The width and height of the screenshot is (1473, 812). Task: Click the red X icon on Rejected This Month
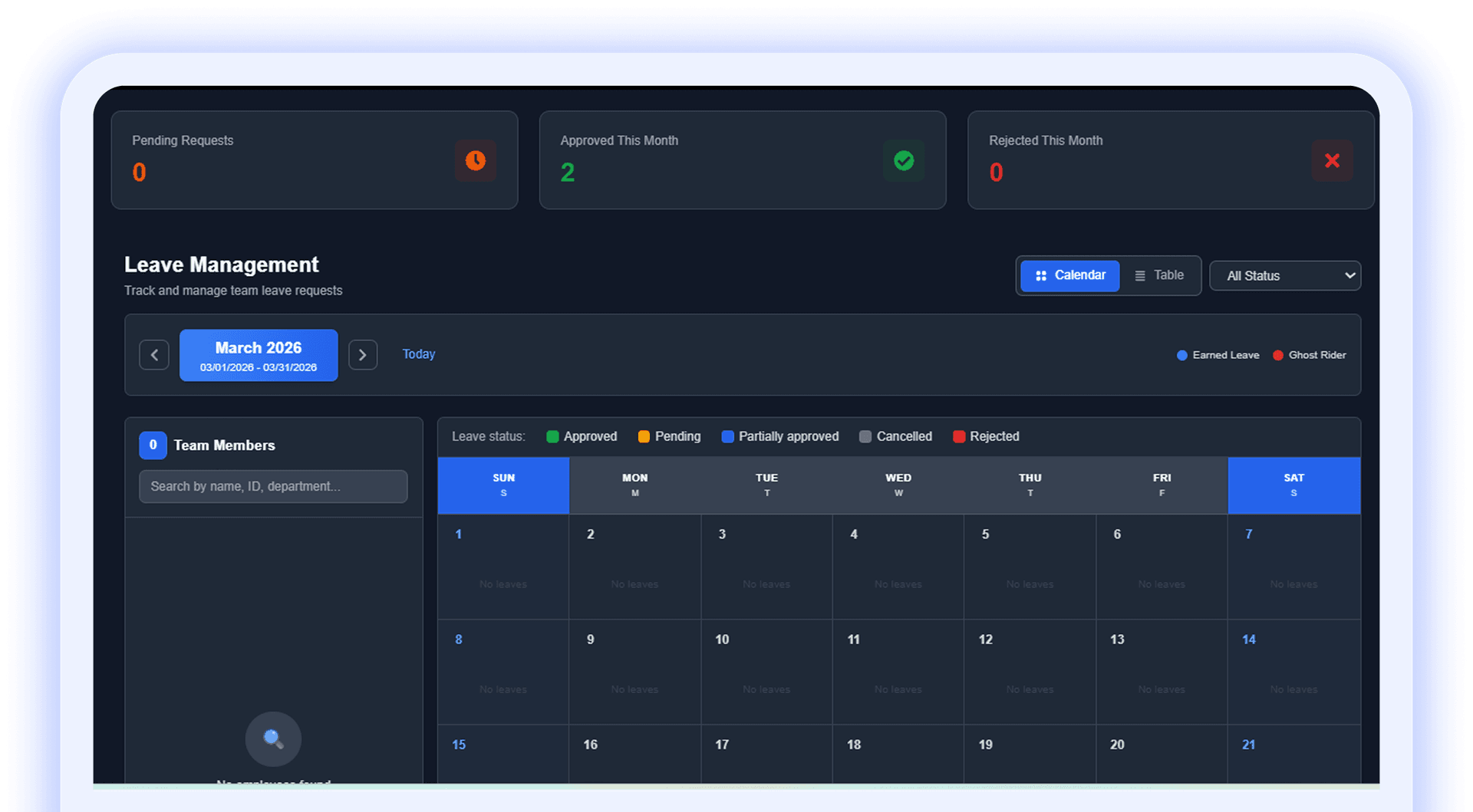click(x=1333, y=161)
